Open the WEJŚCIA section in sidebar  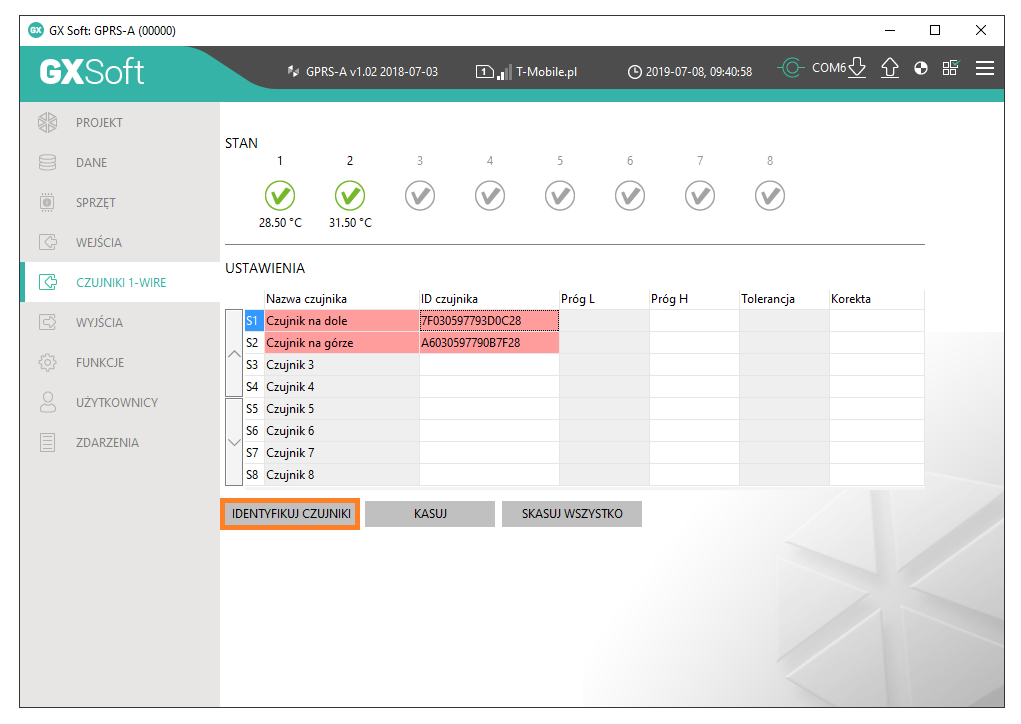click(x=99, y=242)
